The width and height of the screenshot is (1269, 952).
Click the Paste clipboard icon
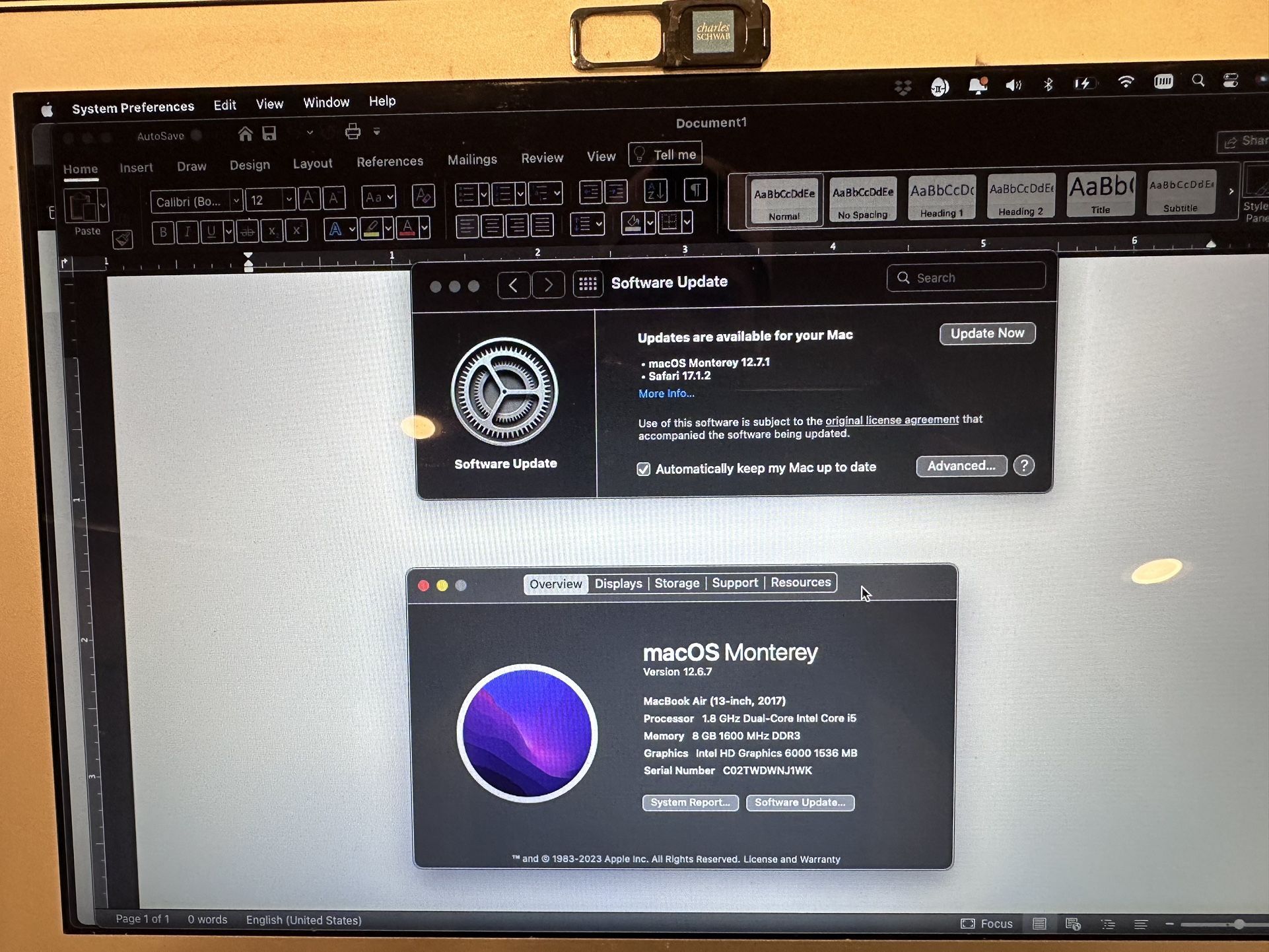click(82, 205)
